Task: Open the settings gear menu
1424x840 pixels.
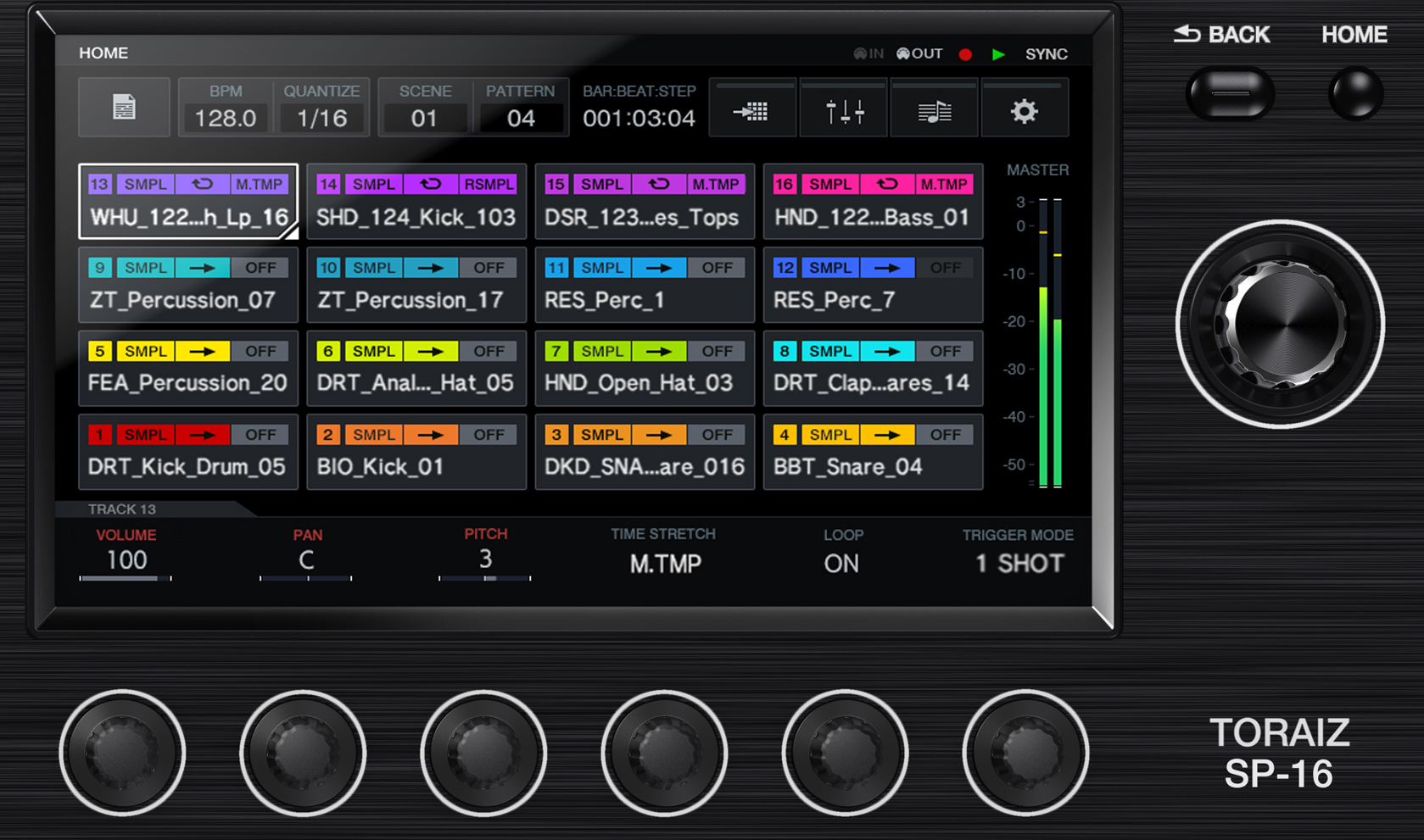Action: point(1025,108)
